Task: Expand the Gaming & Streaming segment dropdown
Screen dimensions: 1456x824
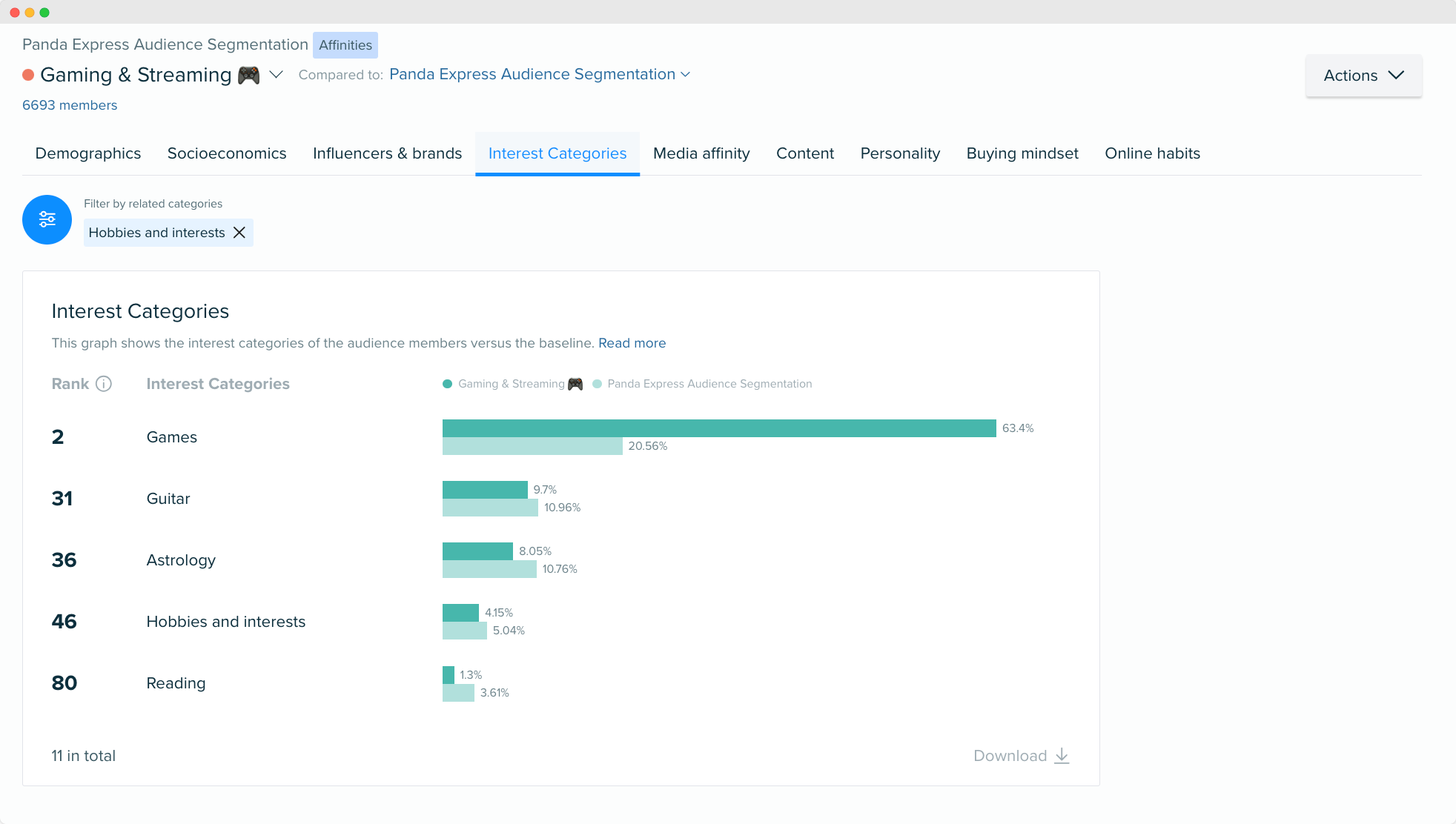Action: (278, 75)
